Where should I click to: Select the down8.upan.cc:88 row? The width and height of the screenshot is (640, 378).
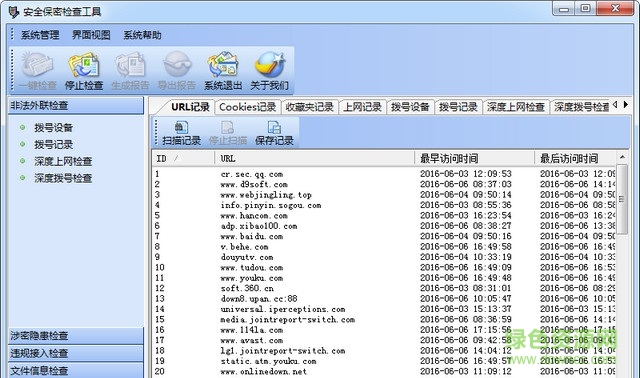[x=384, y=299]
